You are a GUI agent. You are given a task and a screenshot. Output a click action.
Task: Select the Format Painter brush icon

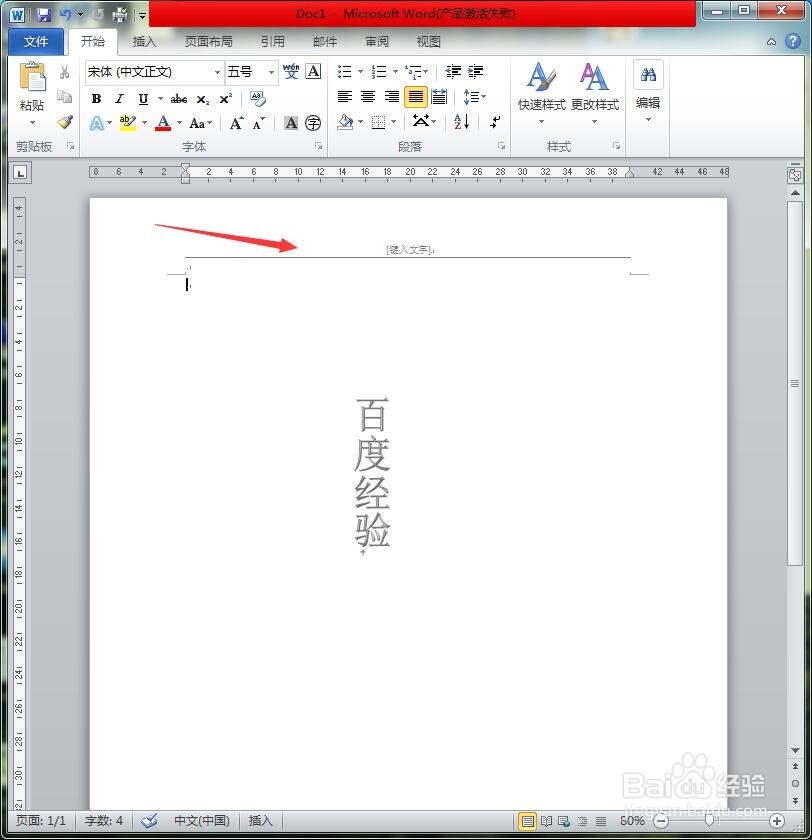pos(65,122)
